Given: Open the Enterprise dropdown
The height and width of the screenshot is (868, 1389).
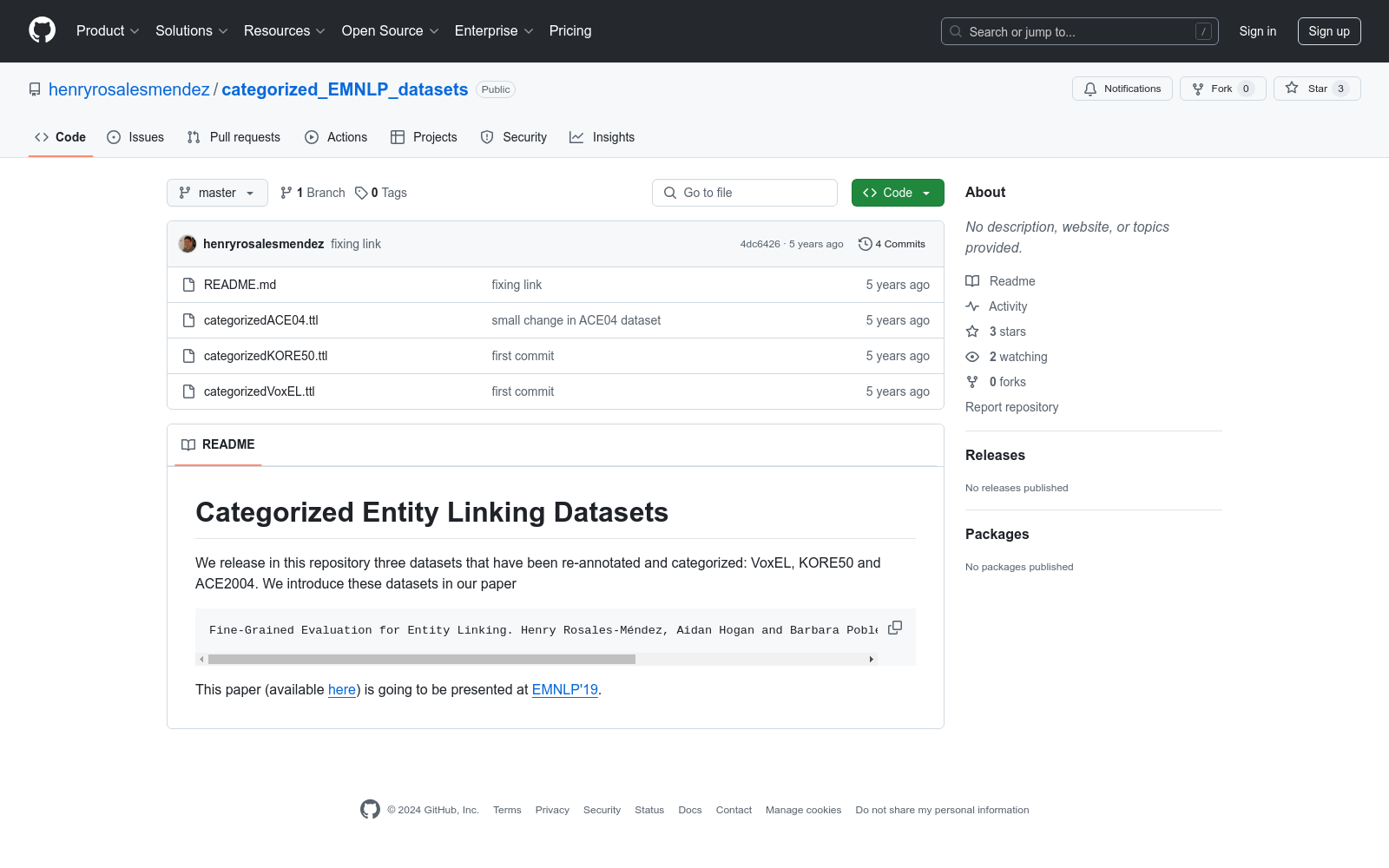Looking at the screenshot, I should coord(494,31).
